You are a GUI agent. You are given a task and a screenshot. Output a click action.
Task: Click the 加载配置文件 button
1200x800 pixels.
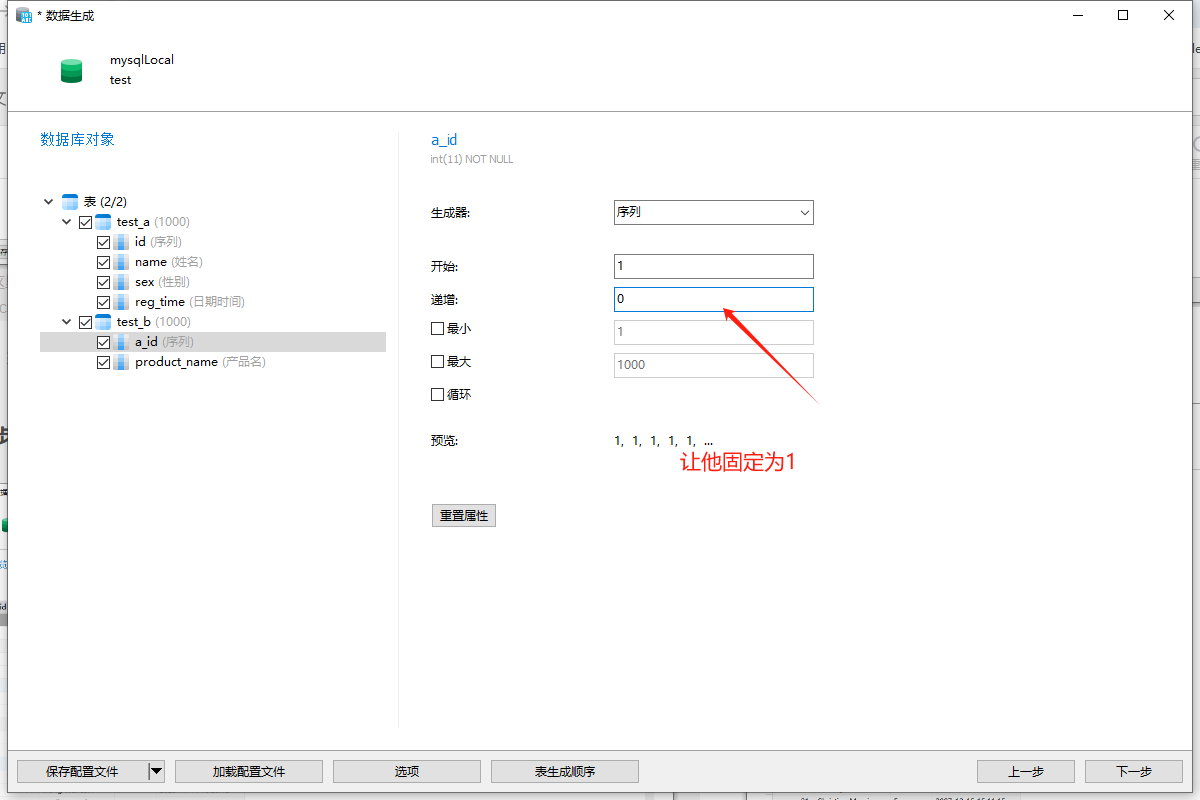tap(249, 771)
